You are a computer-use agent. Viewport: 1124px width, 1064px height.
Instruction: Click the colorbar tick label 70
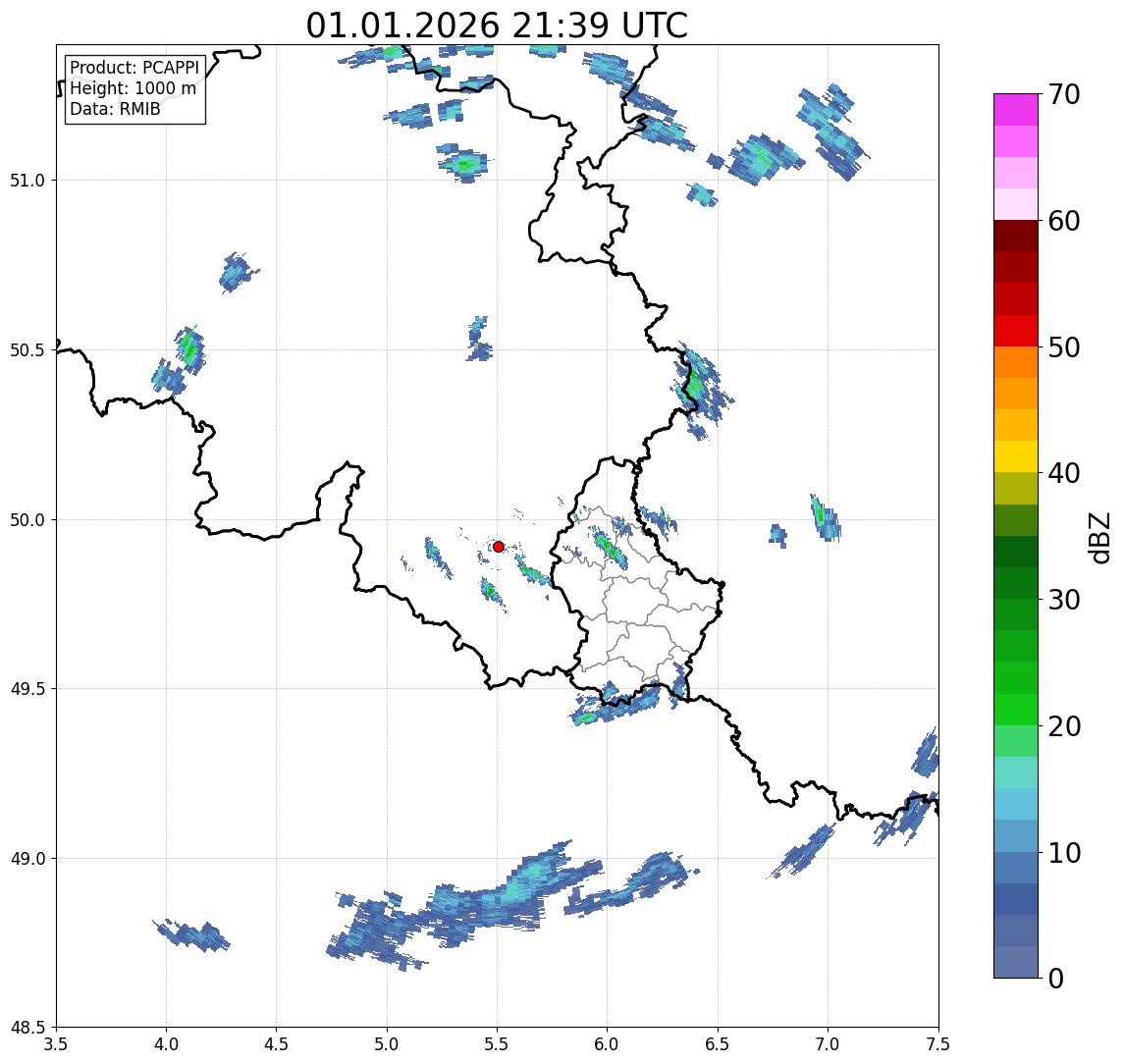[x=1064, y=94]
